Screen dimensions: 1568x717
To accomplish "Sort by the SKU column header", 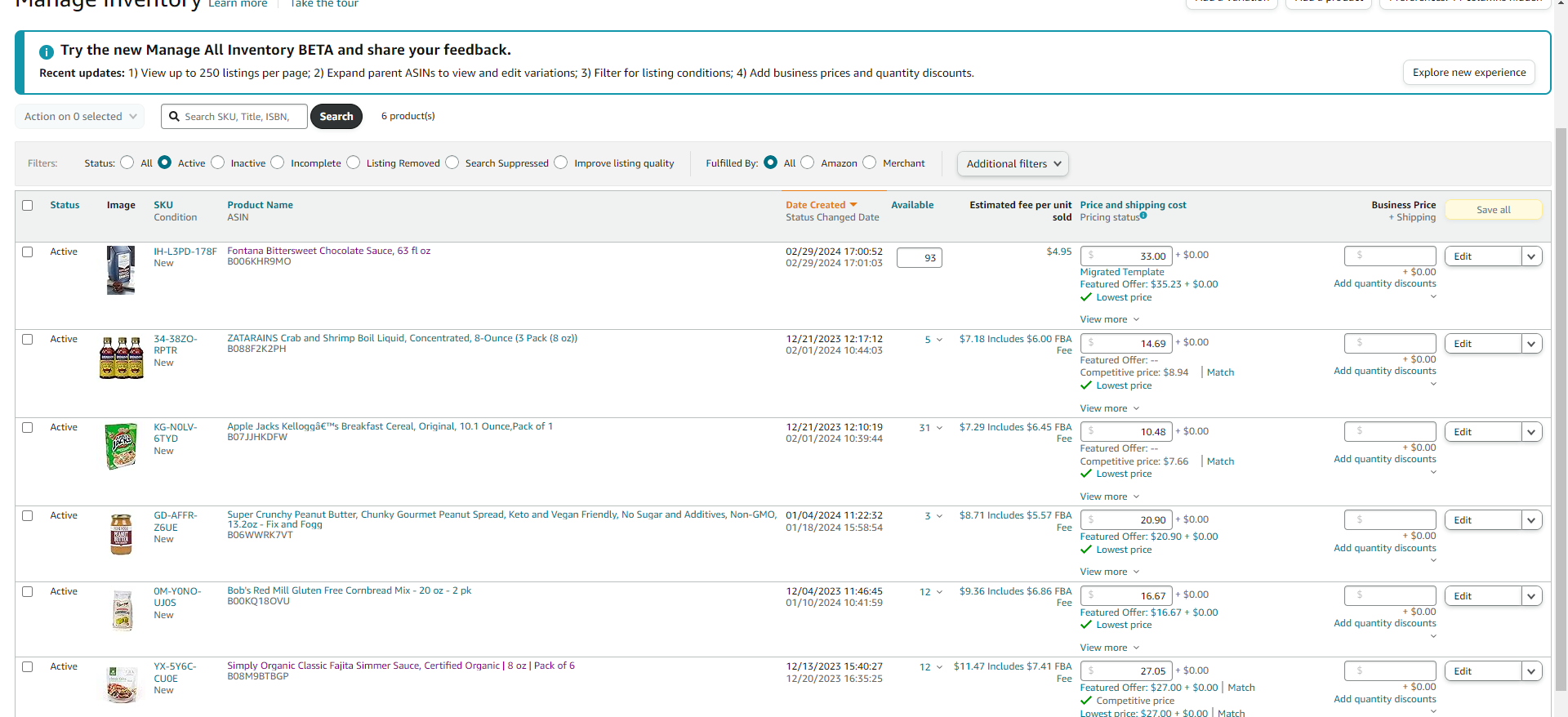I will click(163, 205).
